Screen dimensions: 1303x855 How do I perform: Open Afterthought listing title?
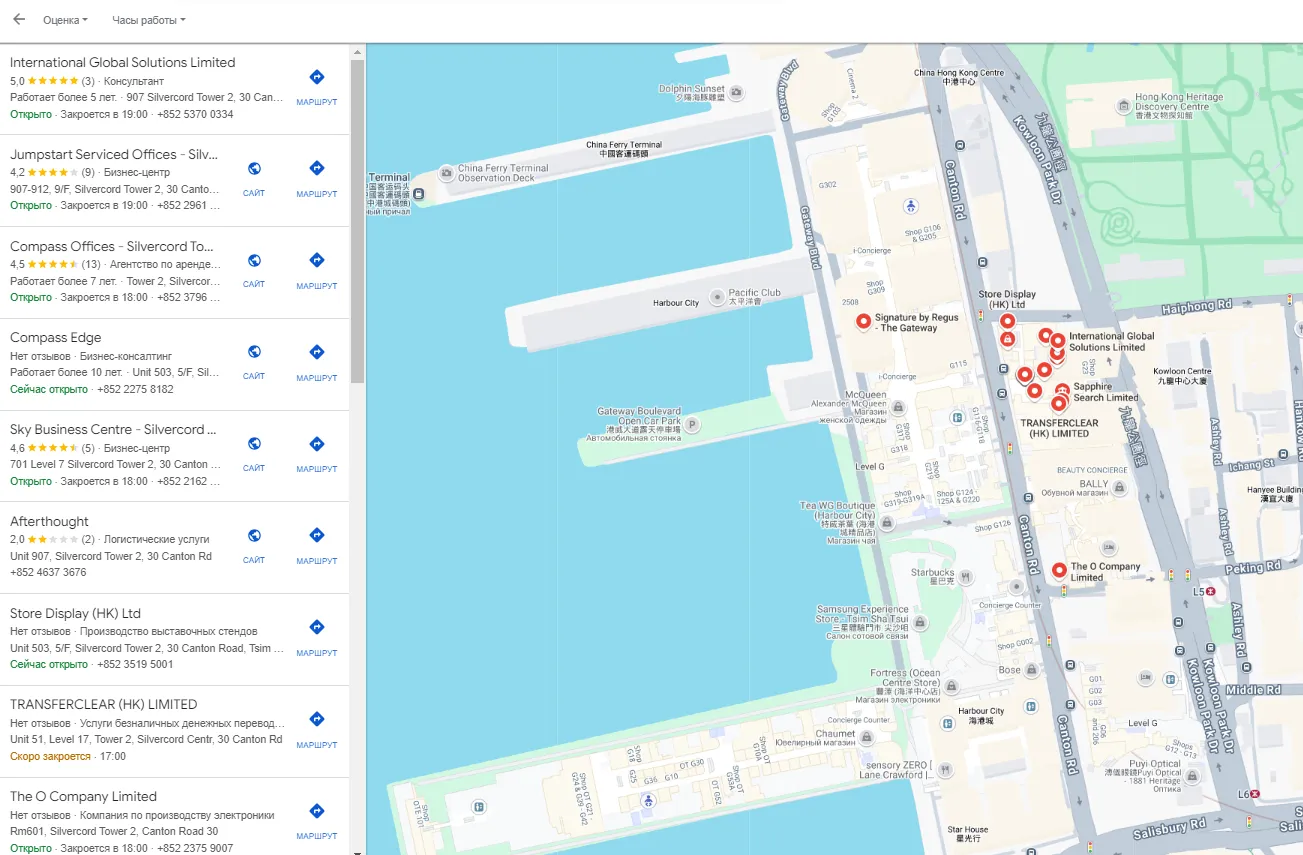49,521
